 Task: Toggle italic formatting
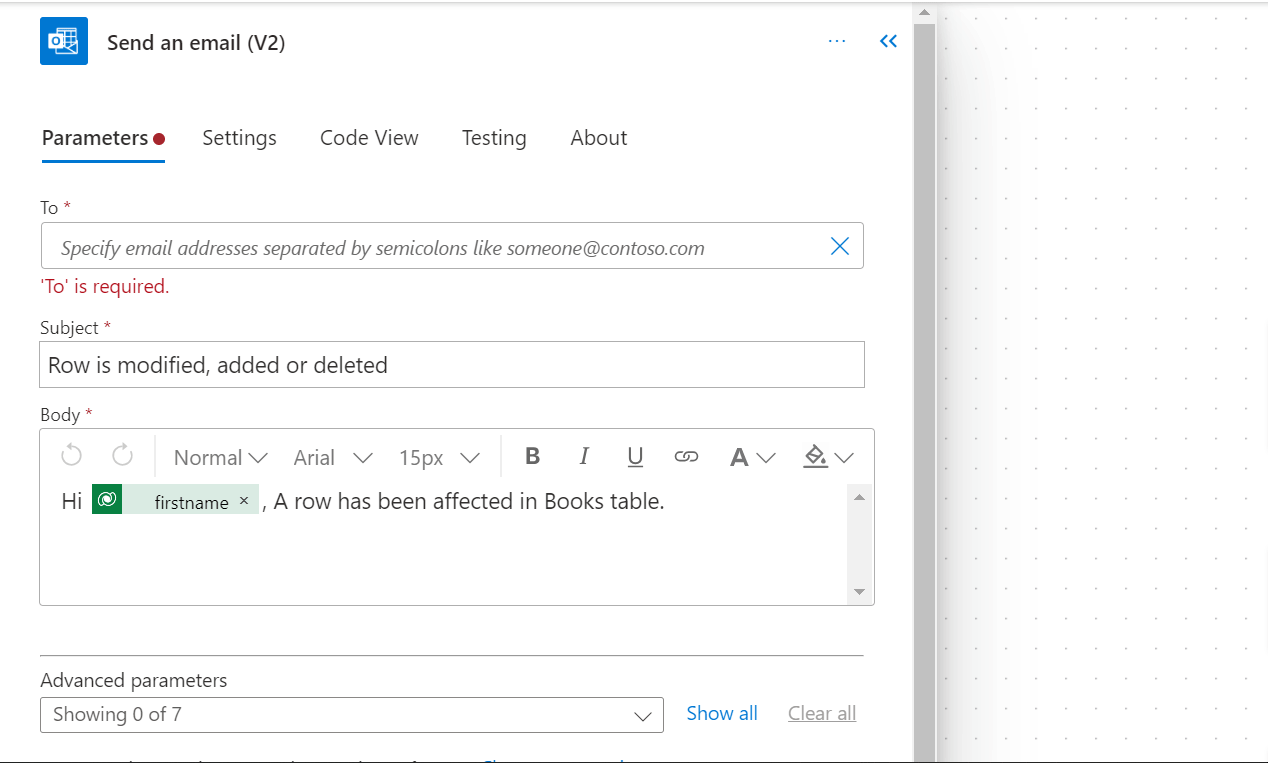pos(584,456)
